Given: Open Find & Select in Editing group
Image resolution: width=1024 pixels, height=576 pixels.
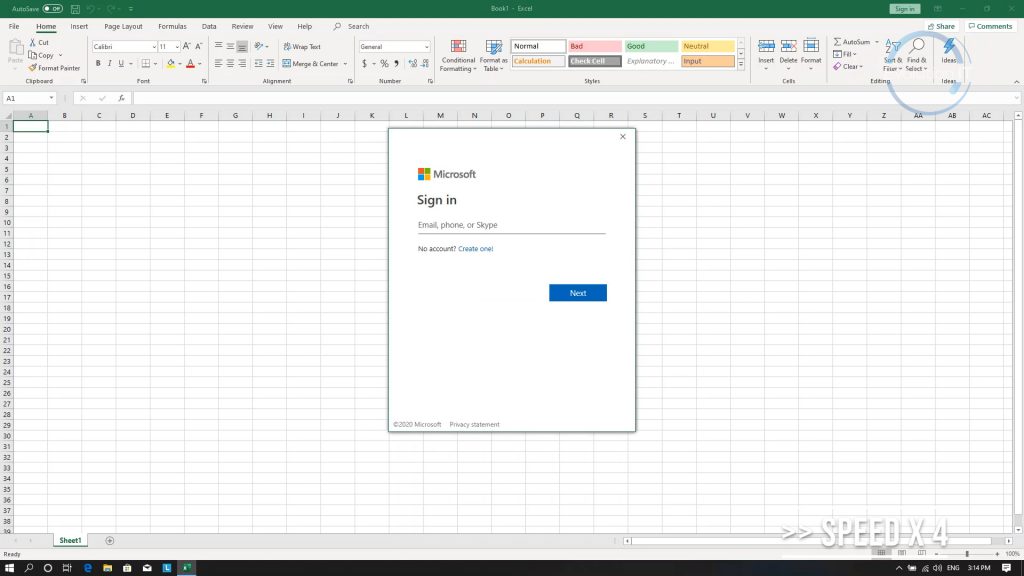Looking at the screenshot, I should 916,56.
